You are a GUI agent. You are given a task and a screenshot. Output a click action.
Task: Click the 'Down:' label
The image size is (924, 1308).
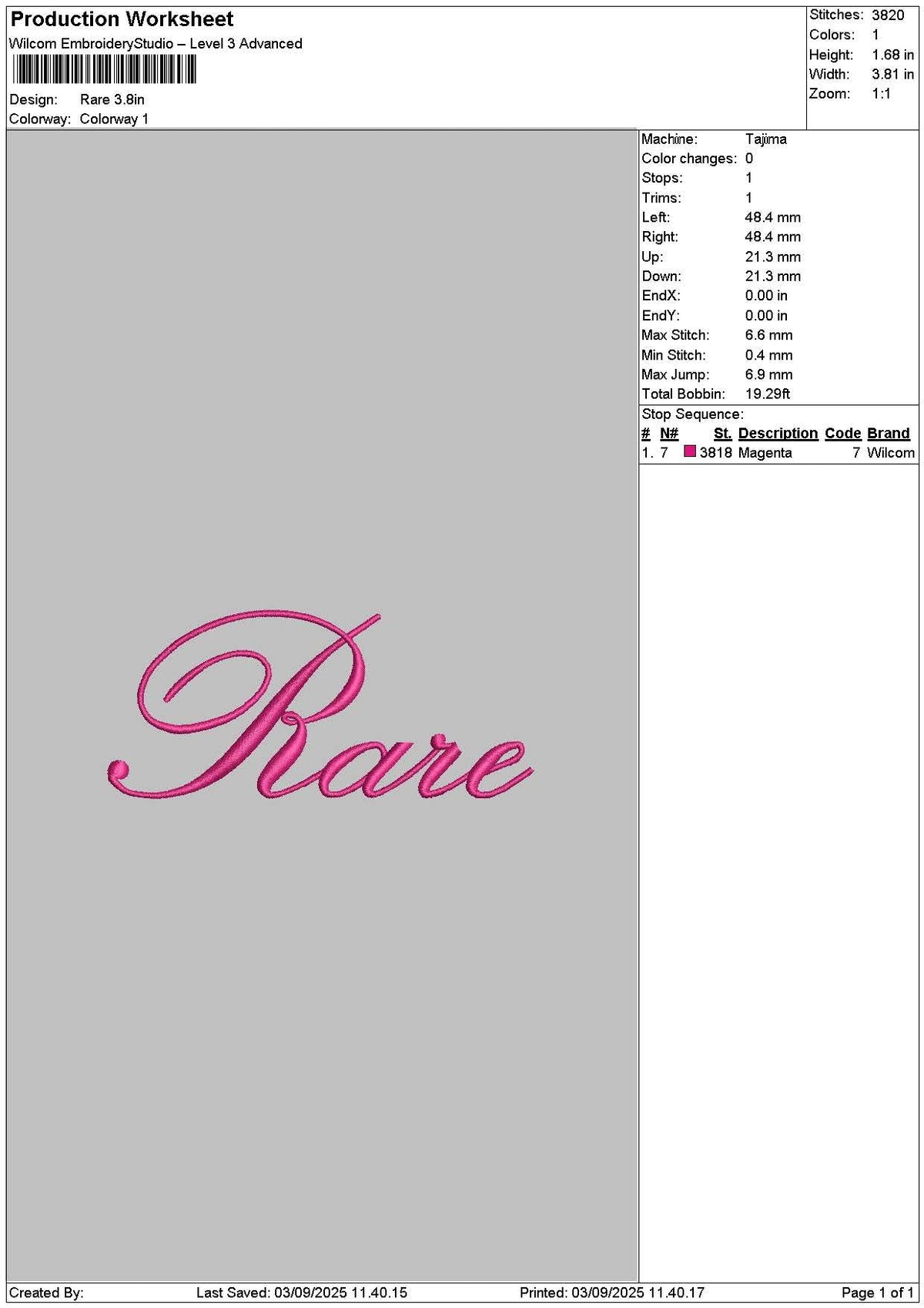661,277
